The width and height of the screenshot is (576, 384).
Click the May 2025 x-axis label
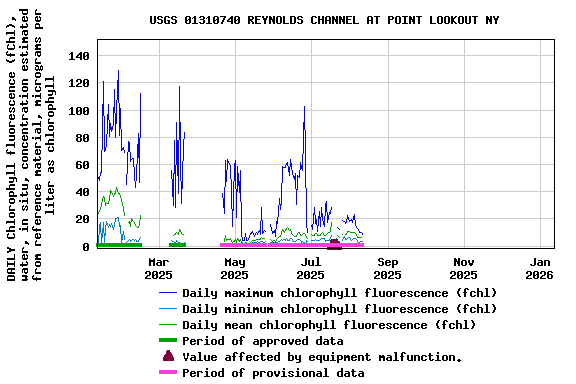[x=234, y=269]
